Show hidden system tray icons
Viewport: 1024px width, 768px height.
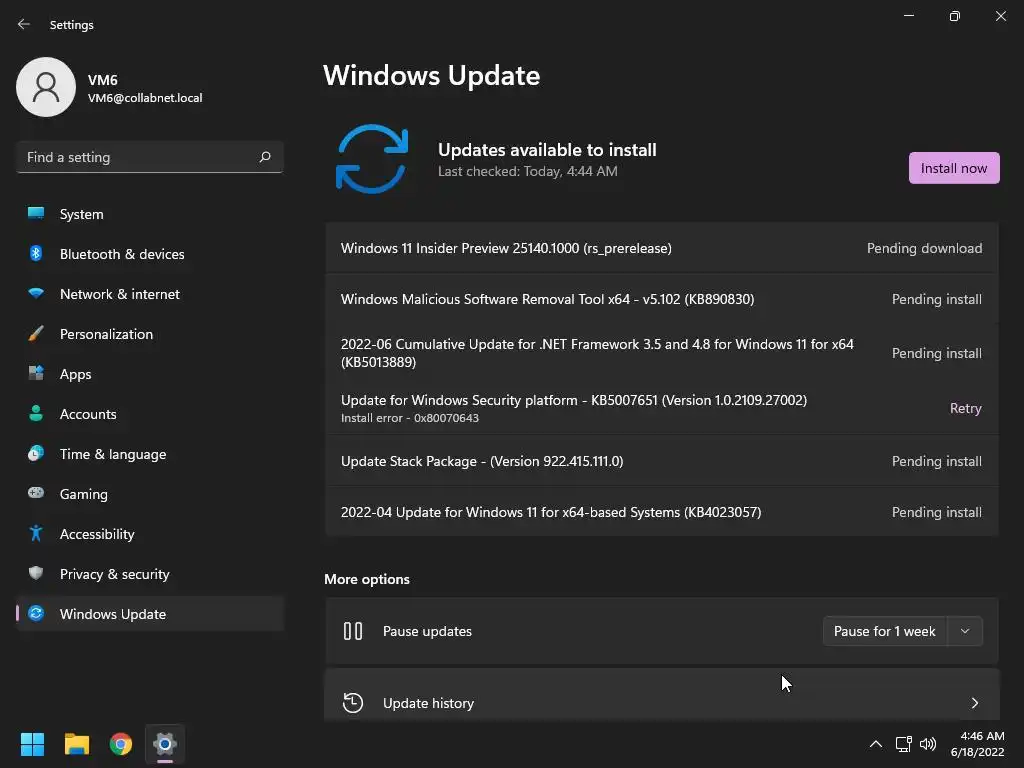pyautogui.click(x=876, y=744)
